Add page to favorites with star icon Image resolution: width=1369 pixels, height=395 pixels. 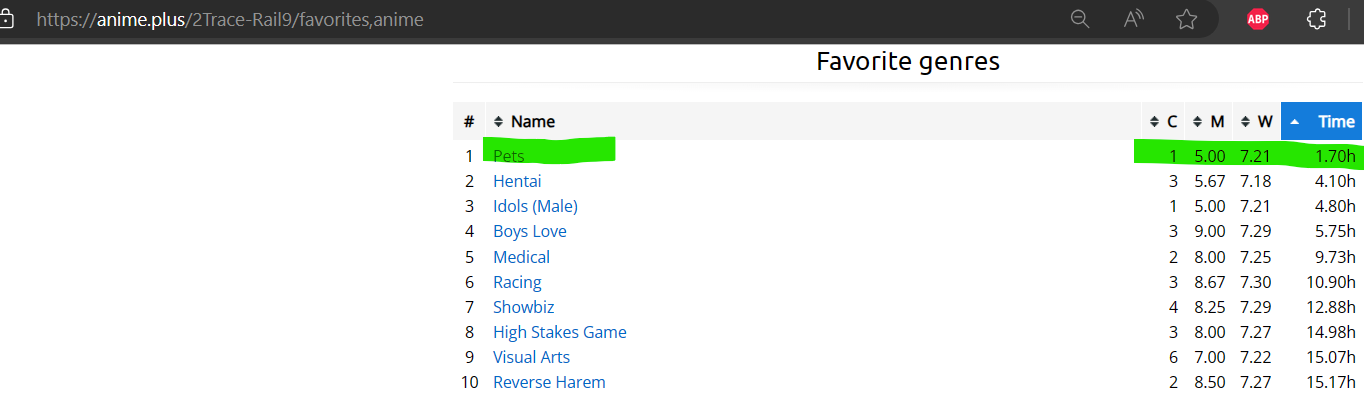tap(1187, 19)
